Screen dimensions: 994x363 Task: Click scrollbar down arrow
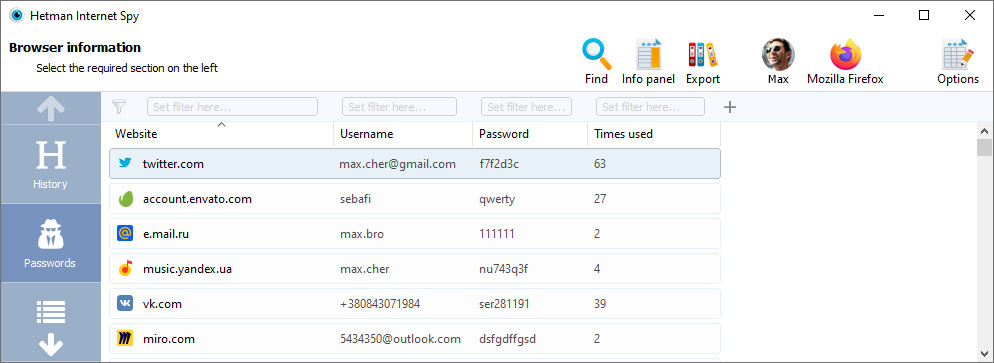[984, 353]
